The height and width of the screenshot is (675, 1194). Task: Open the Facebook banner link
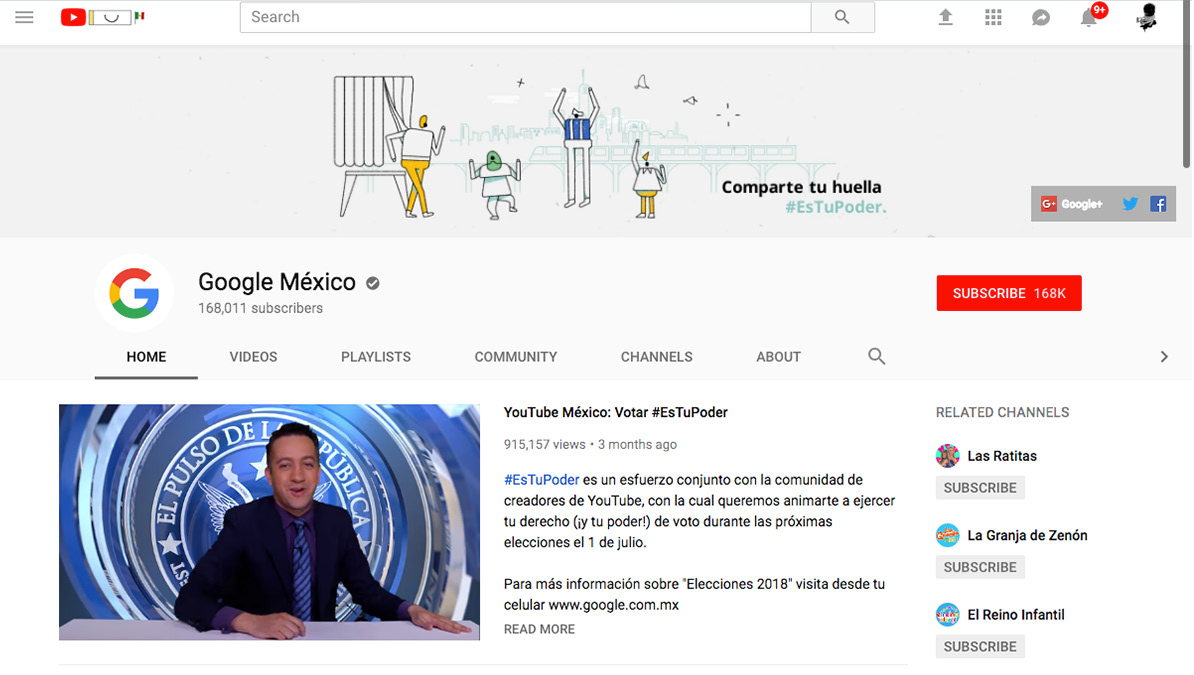point(1158,204)
